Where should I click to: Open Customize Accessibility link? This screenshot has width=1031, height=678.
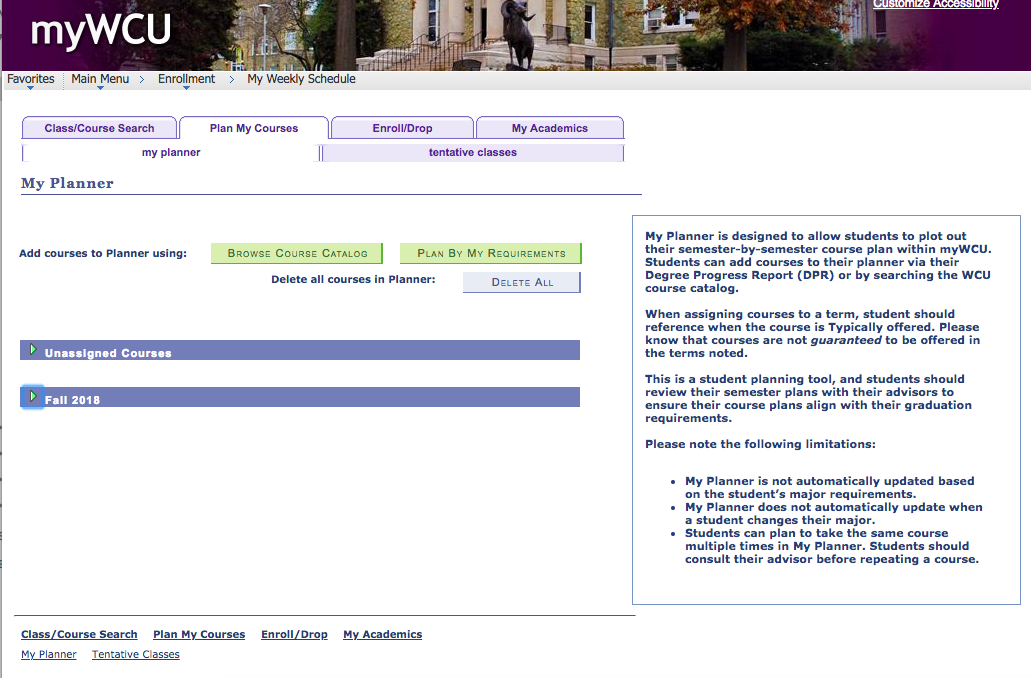(x=936, y=5)
